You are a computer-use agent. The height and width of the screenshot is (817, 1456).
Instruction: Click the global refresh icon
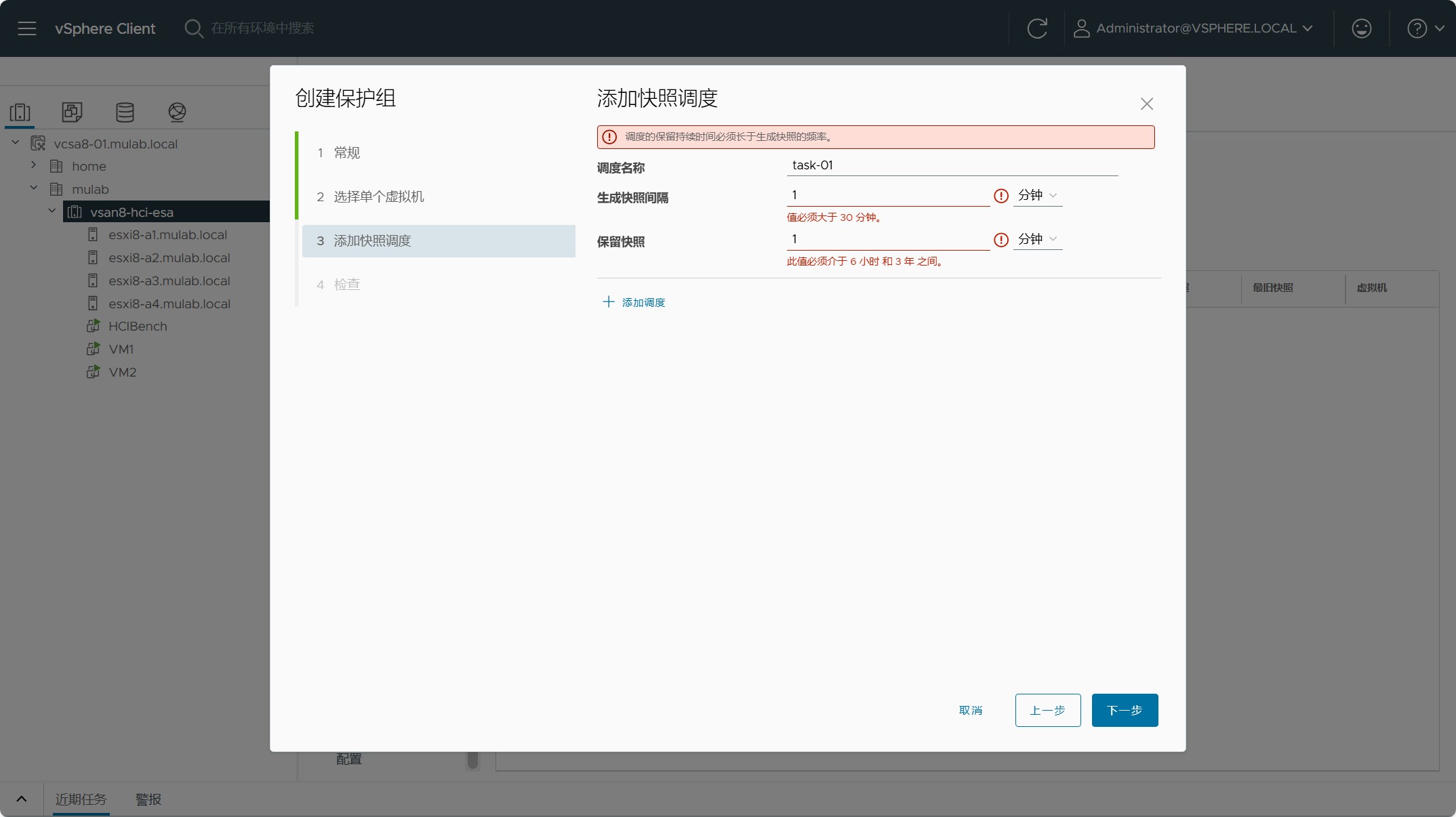(1037, 28)
